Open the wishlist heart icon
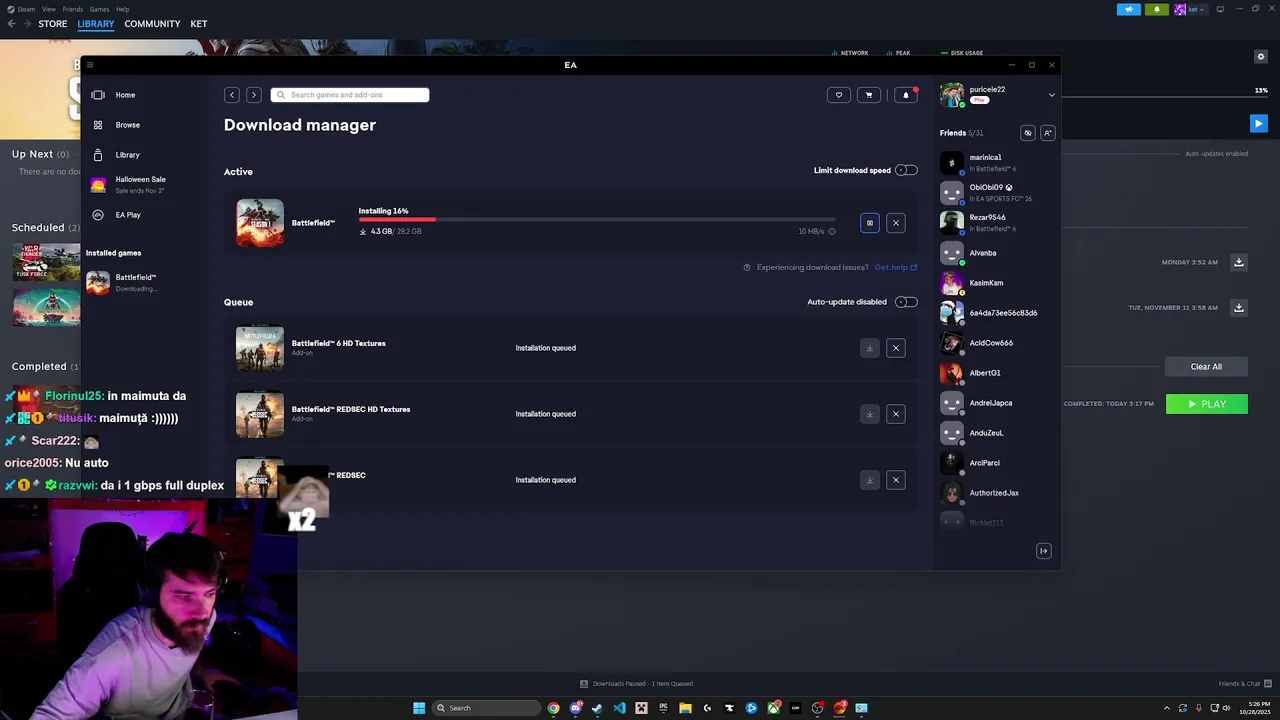 click(839, 95)
